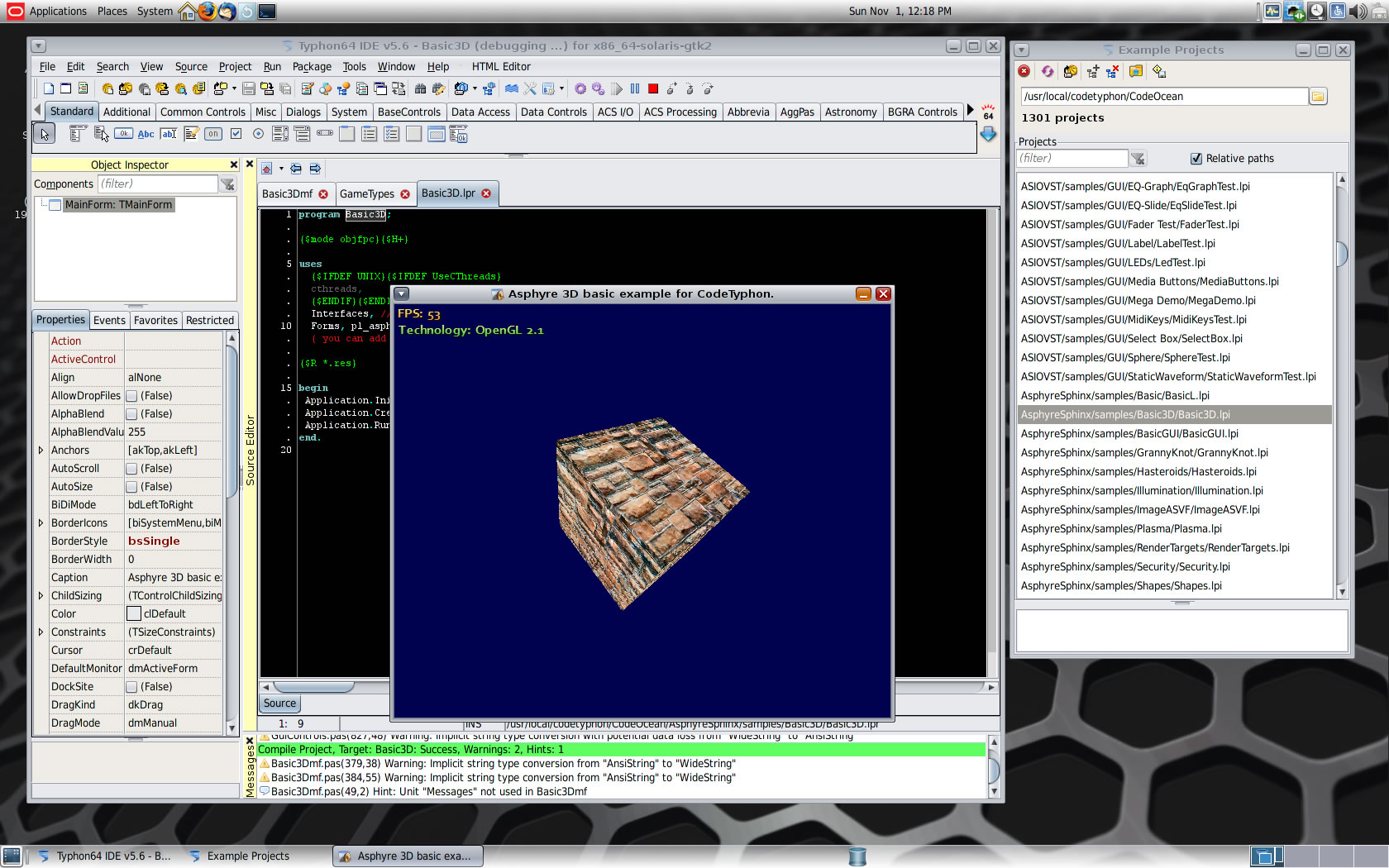The height and width of the screenshot is (868, 1389).
Task: Click the binoculars Find icon
Action: pos(420,88)
